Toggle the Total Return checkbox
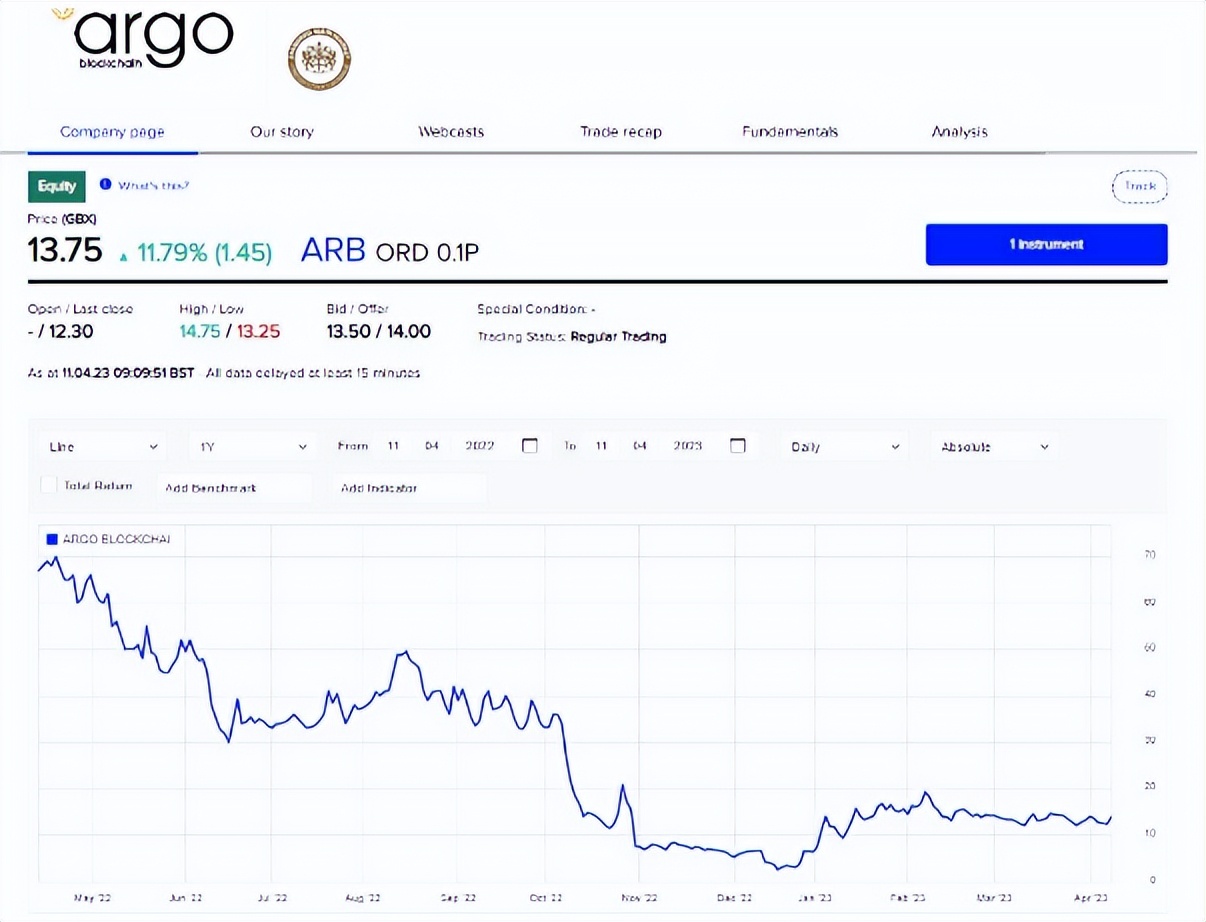Viewport: 1206px width, 922px height. (48, 486)
